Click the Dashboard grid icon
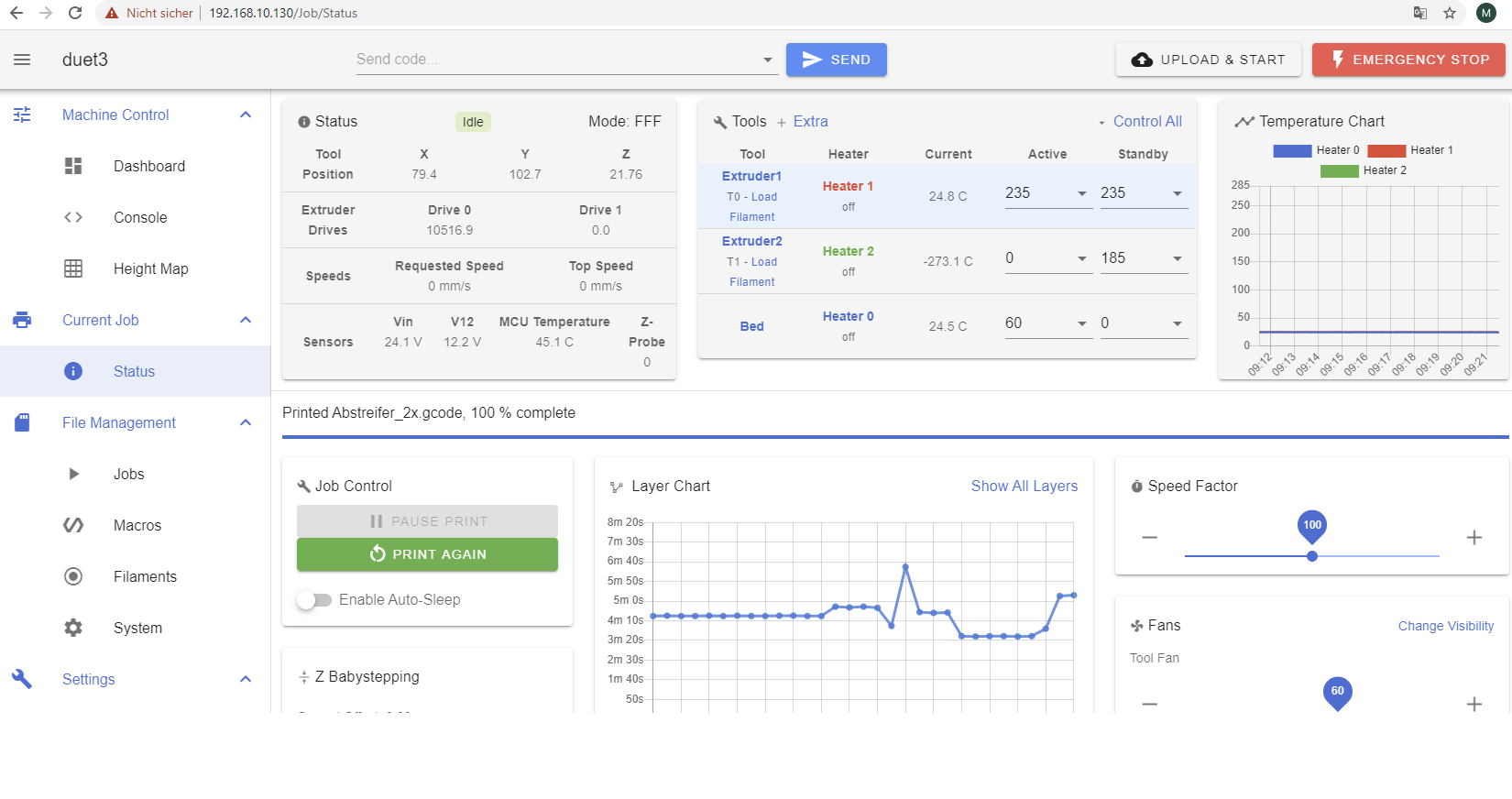 73,166
